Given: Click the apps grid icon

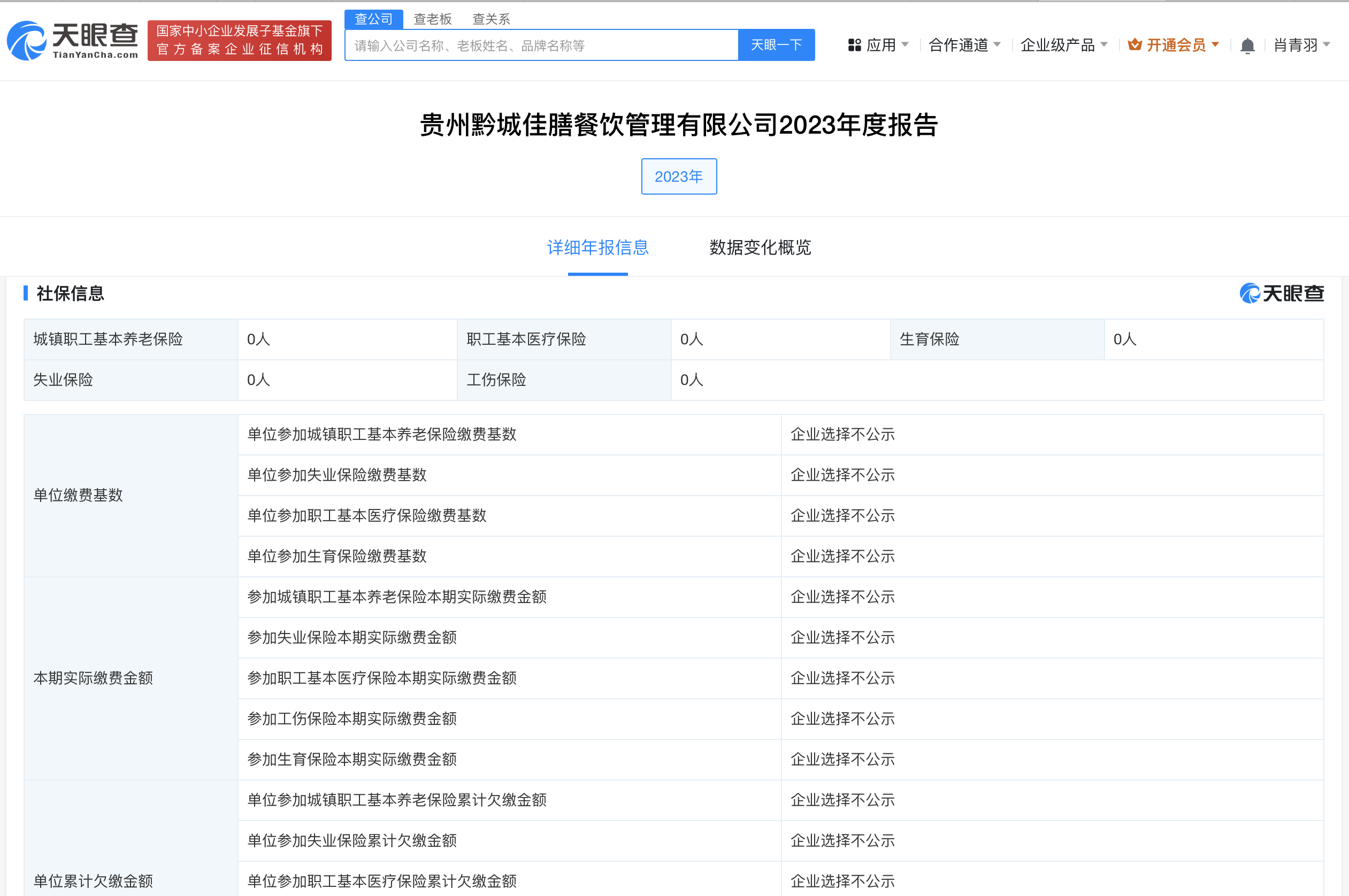Looking at the screenshot, I should pyautogui.click(x=854, y=45).
